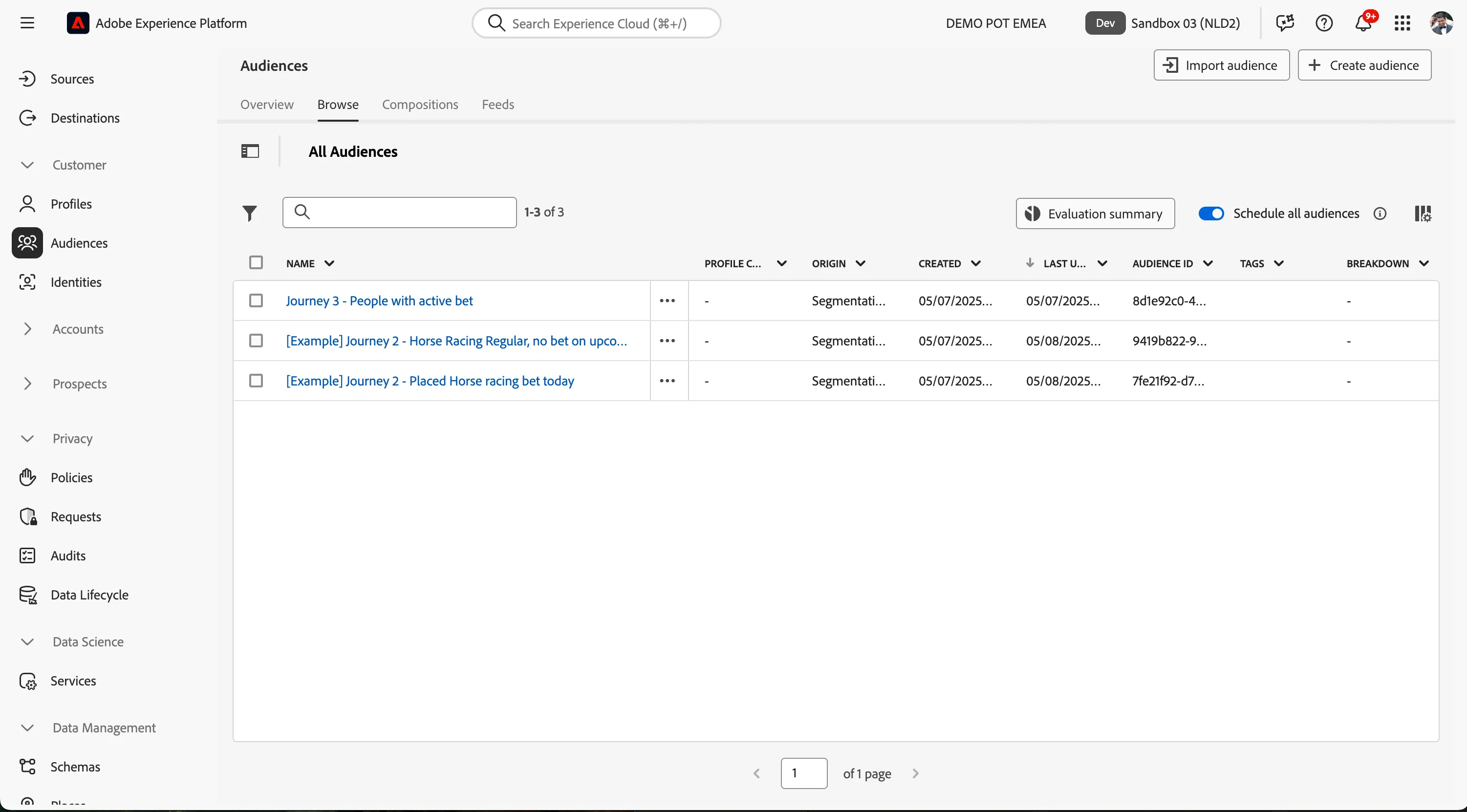Show info for Schedule all audiences

pos(1380,214)
